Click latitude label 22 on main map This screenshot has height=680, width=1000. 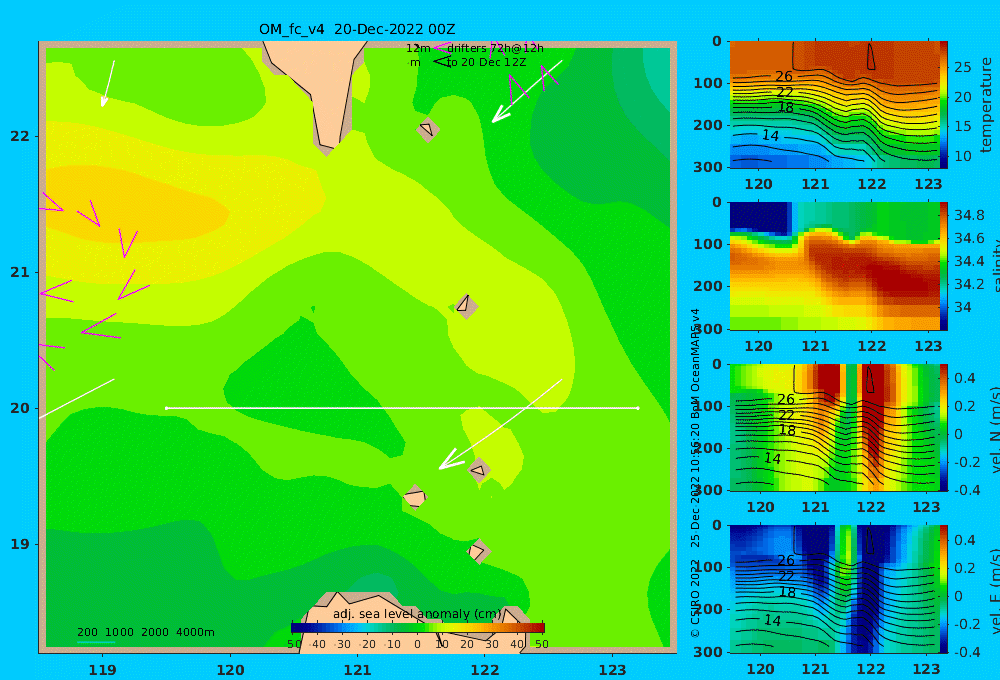20,136
